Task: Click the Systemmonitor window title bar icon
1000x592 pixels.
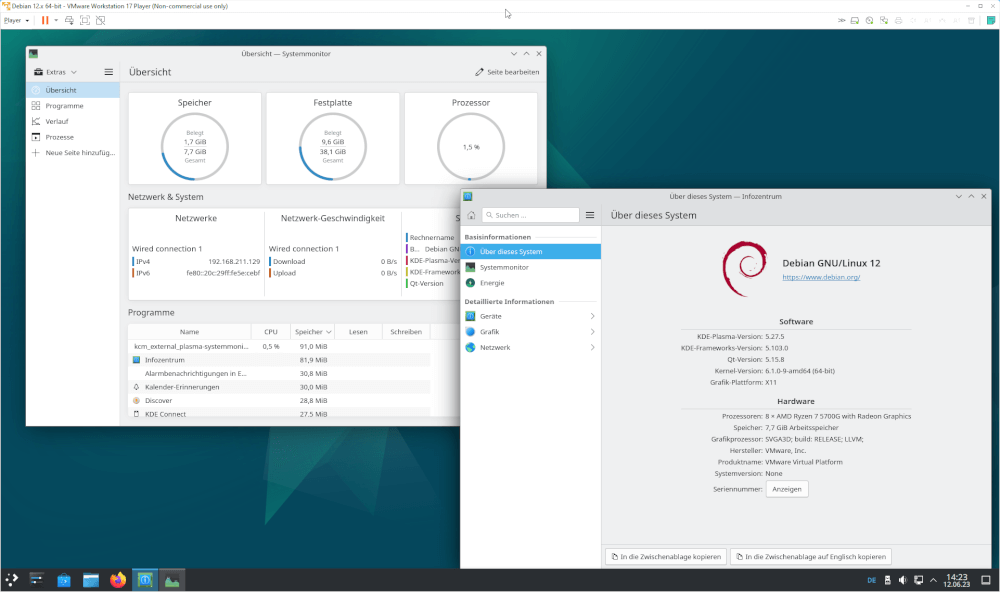Action: [33, 54]
